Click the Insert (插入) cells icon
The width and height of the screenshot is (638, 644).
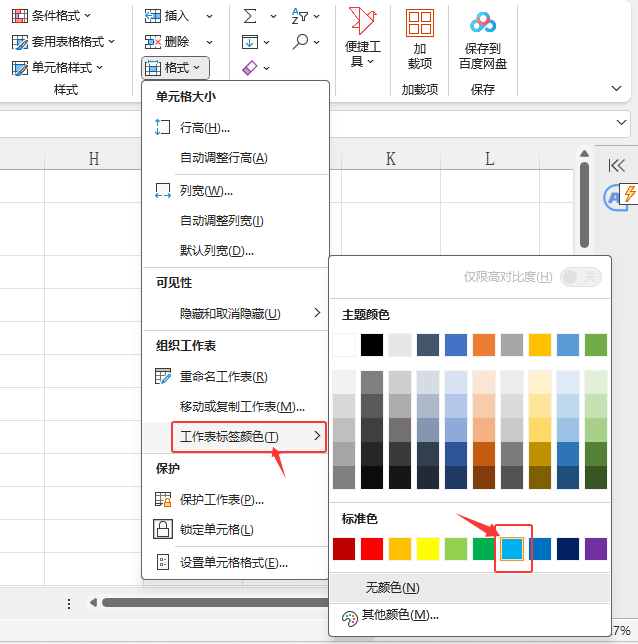pyautogui.click(x=153, y=16)
